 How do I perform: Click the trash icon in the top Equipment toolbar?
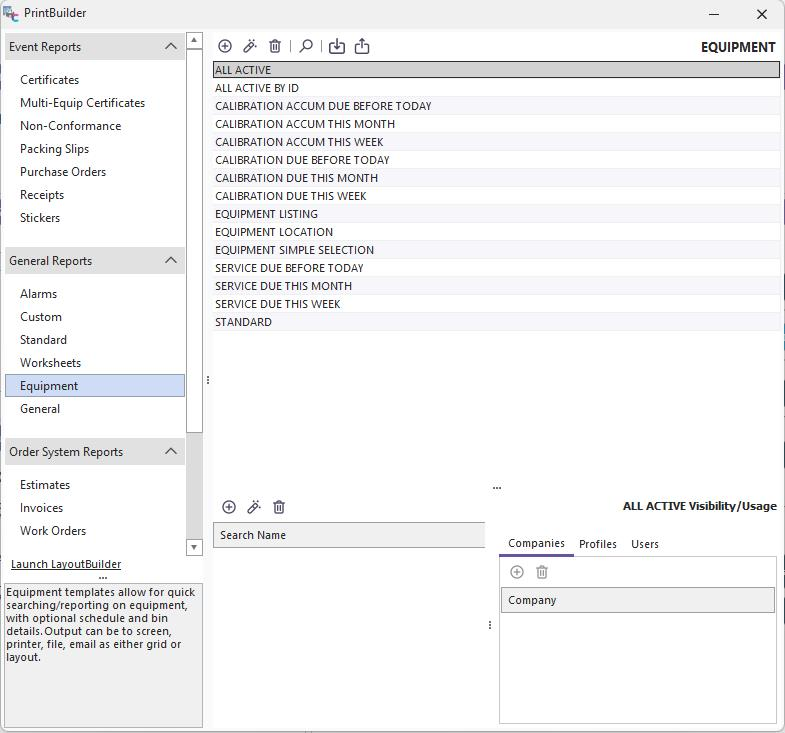275,46
